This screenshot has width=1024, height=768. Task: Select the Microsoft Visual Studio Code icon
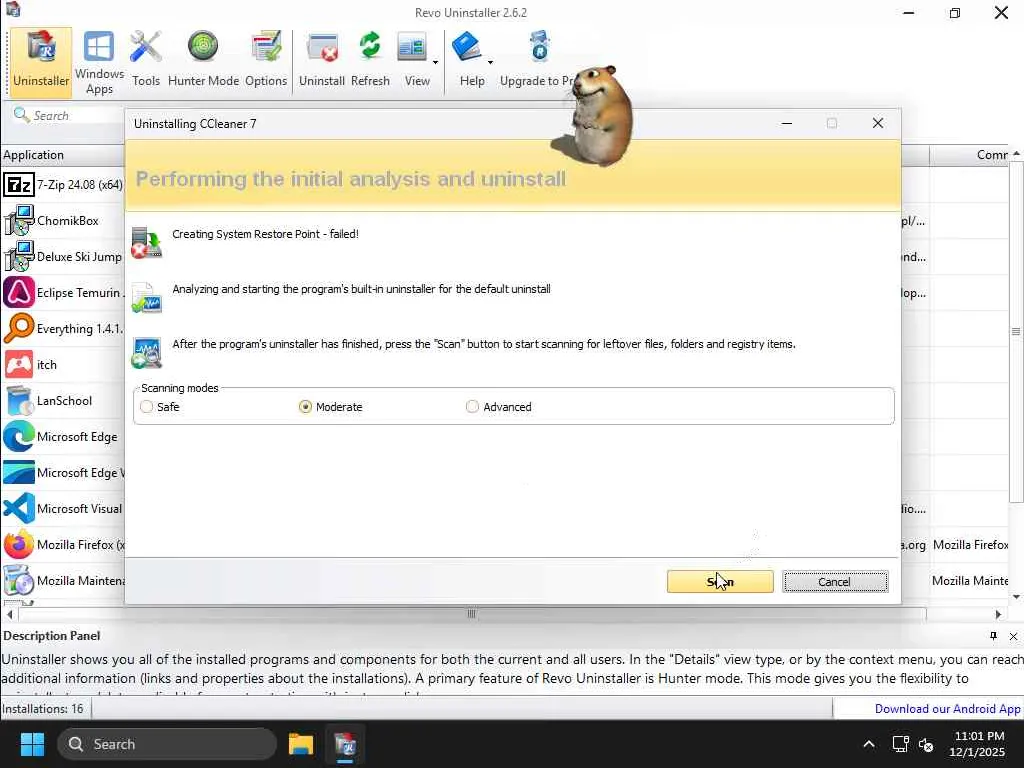click(x=18, y=508)
